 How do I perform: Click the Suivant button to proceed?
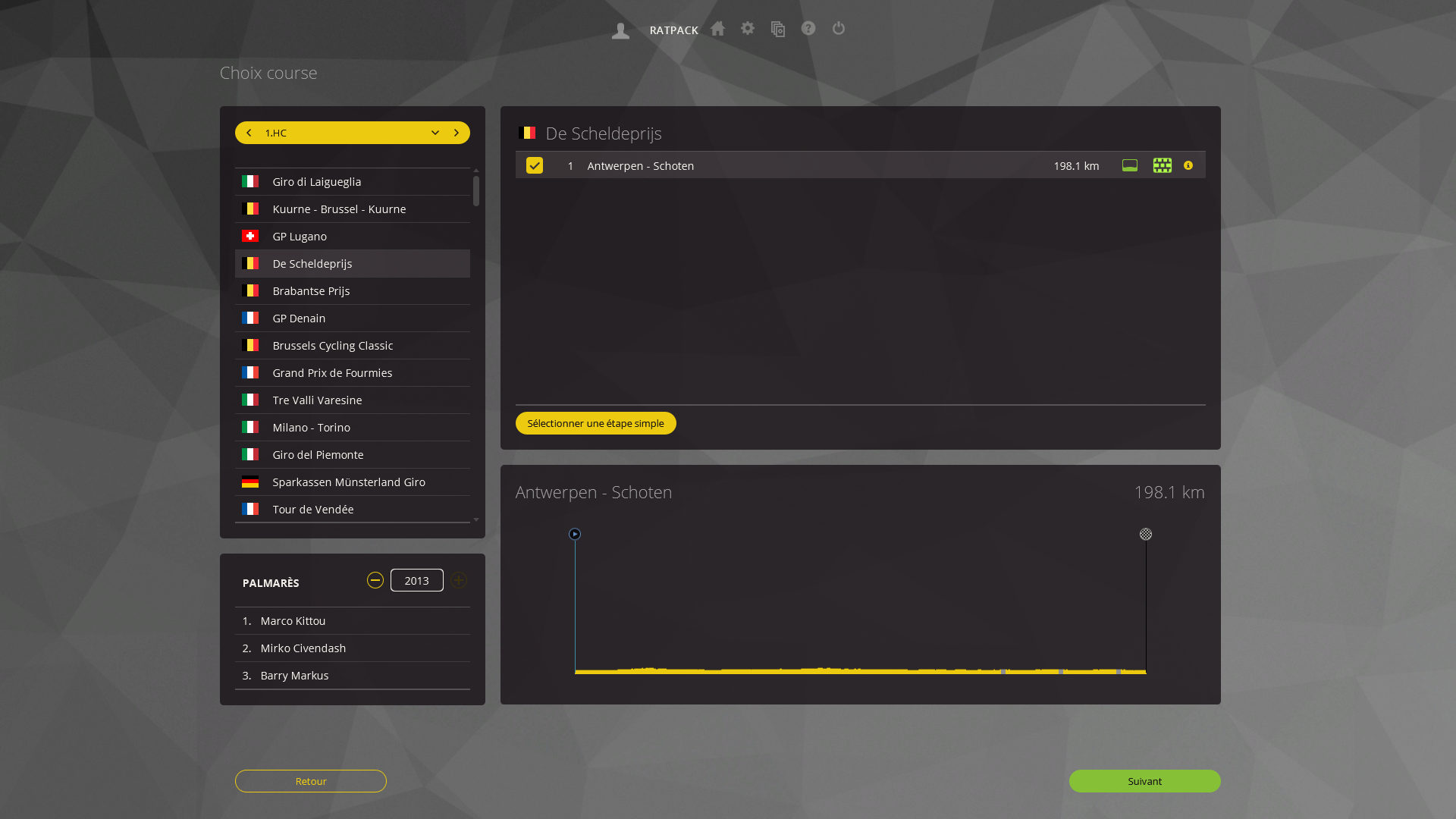pos(1144,781)
